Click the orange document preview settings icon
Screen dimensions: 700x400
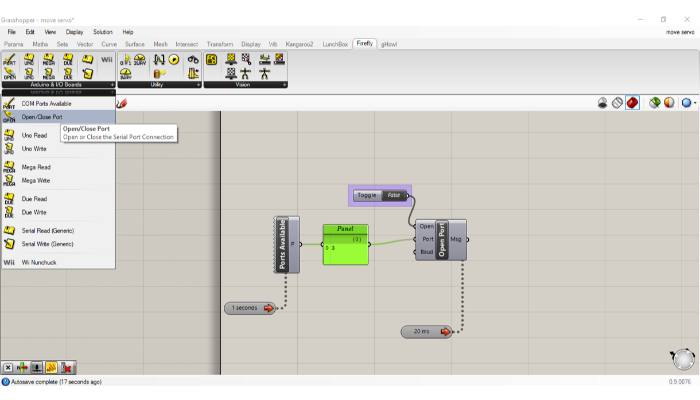(669, 103)
